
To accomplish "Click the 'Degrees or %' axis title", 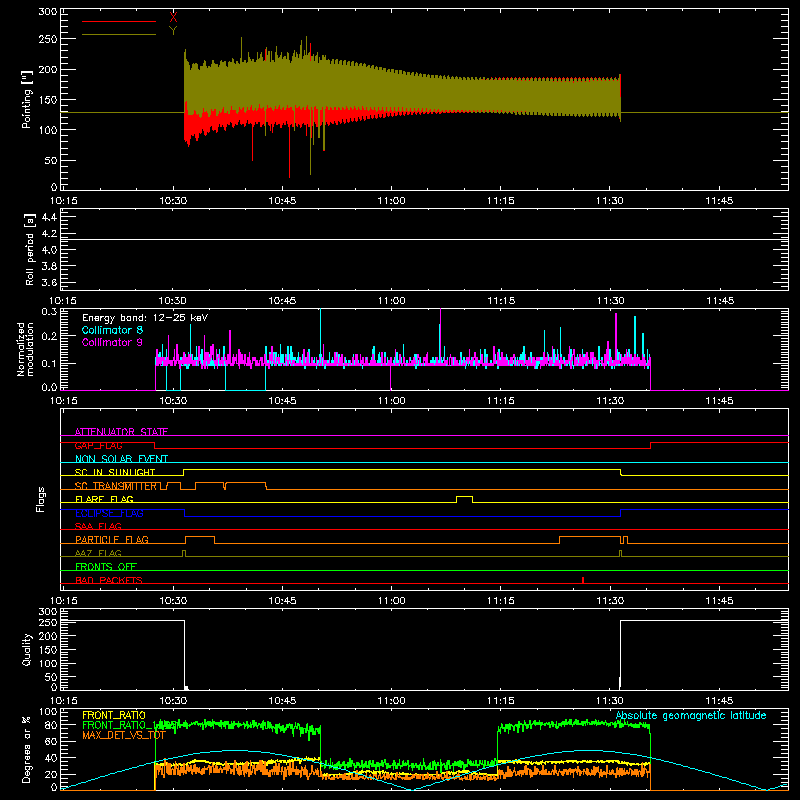I will 26,749.
